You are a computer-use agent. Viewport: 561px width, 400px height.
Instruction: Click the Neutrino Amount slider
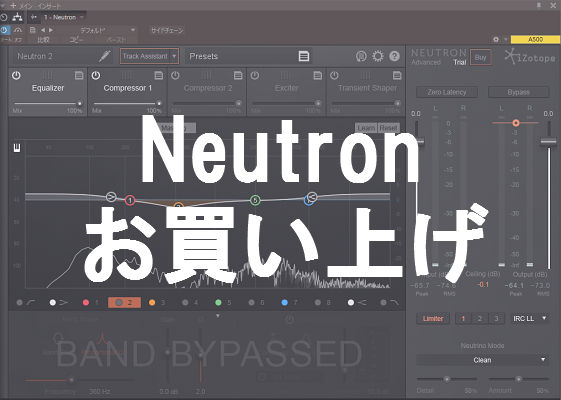[518, 379]
